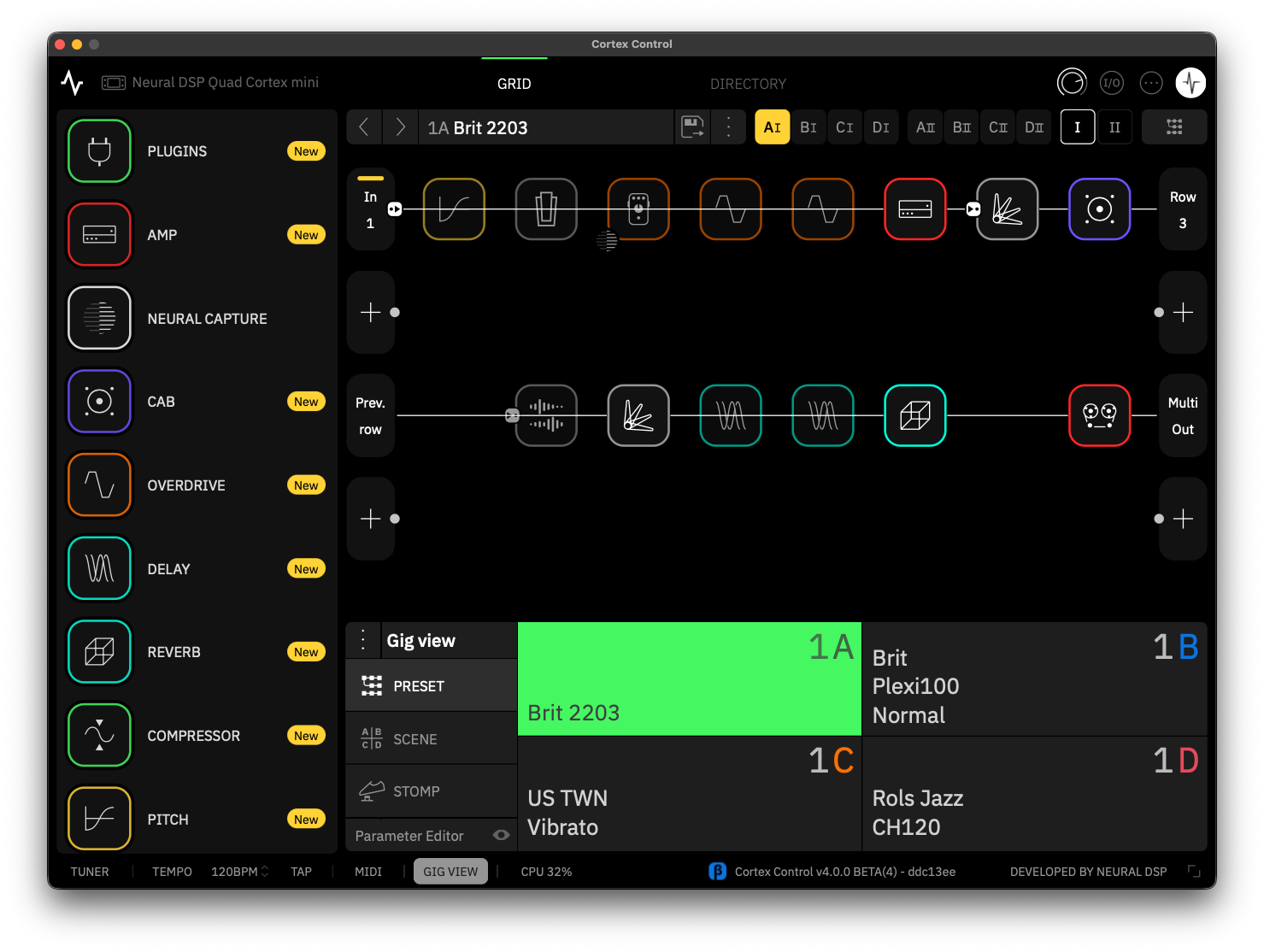Select the wah pedal block on the grid
This screenshot has width=1264, height=952.
click(x=546, y=209)
